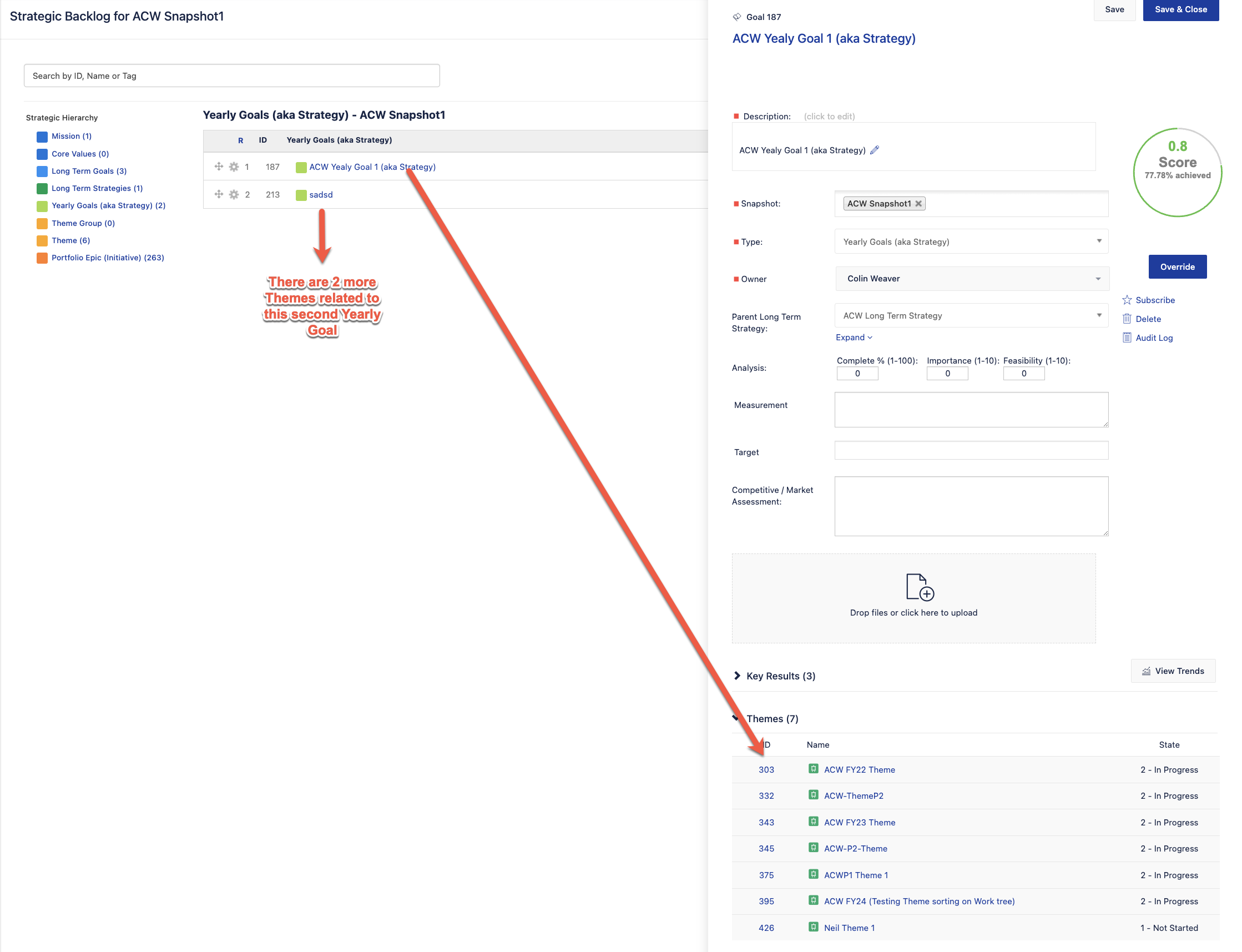
Task: Click the Portfolio Epic orange color swatch
Action: [42, 258]
